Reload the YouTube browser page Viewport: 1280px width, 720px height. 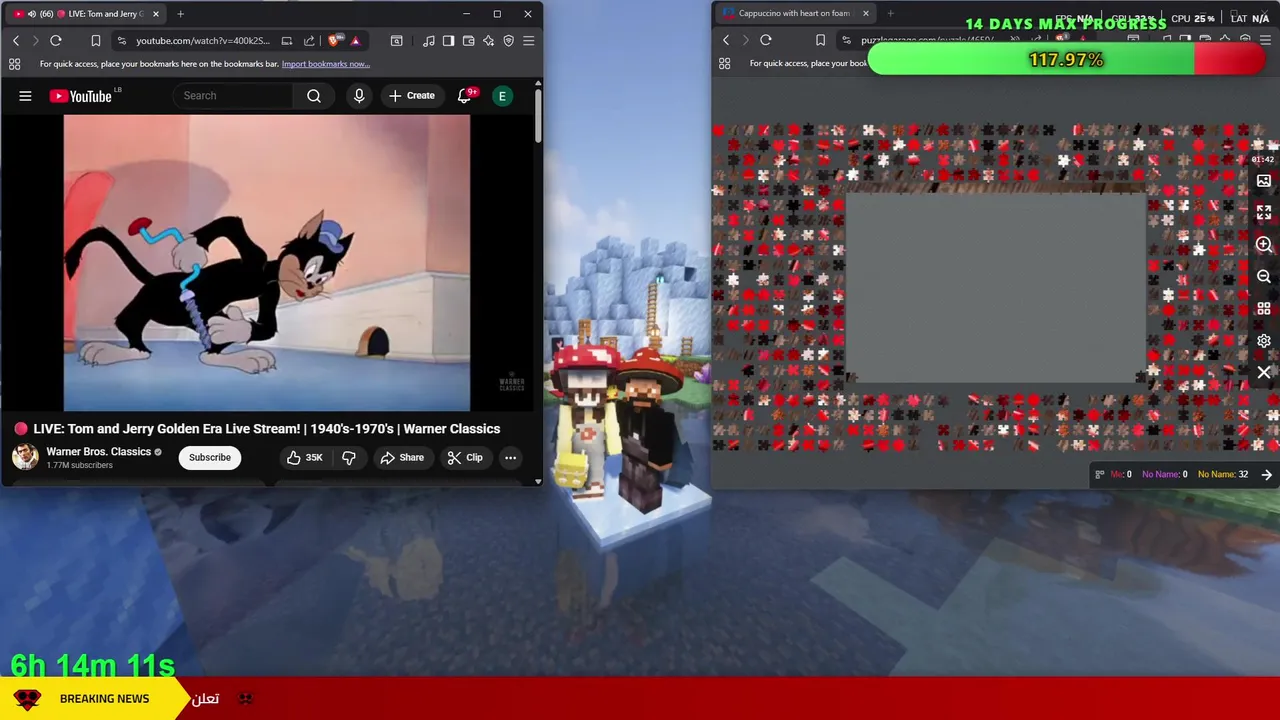(56, 41)
